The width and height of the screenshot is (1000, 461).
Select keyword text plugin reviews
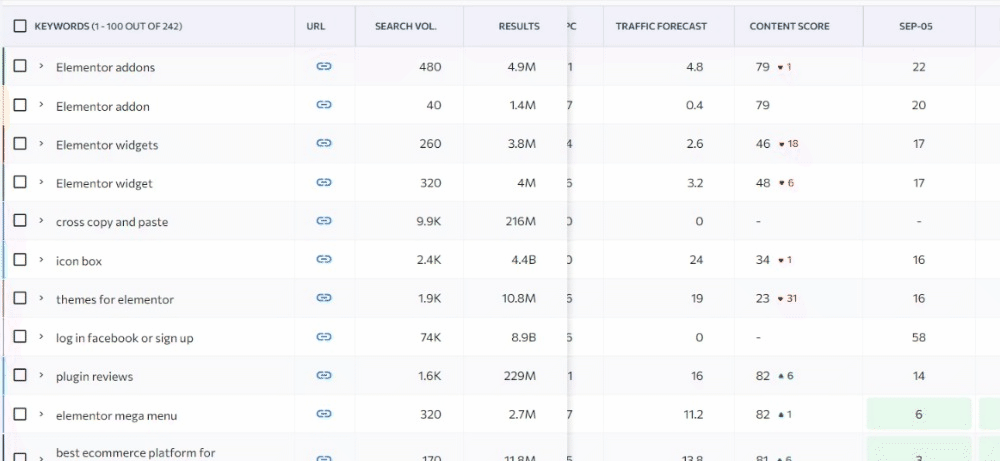click(x=94, y=376)
